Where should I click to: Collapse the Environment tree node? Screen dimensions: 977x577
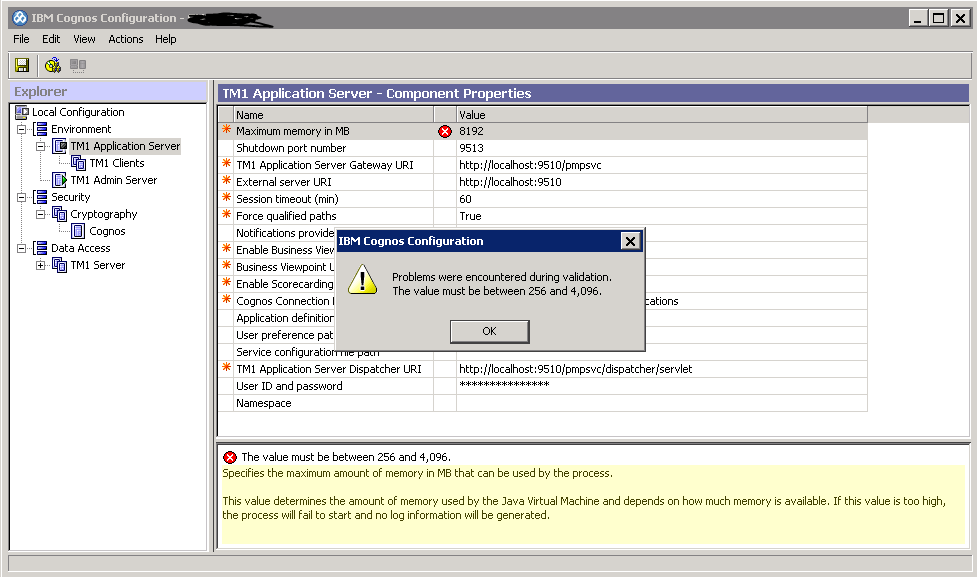point(22,129)
